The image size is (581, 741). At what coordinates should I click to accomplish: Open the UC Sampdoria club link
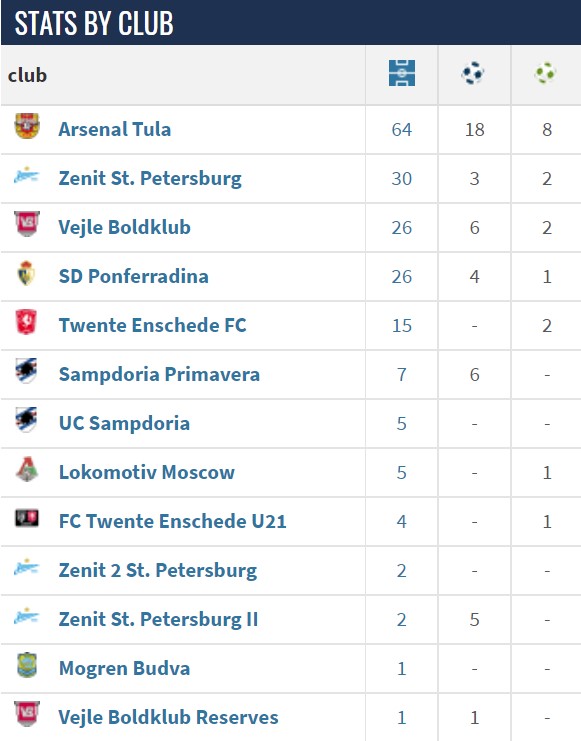tap(124, 423)
